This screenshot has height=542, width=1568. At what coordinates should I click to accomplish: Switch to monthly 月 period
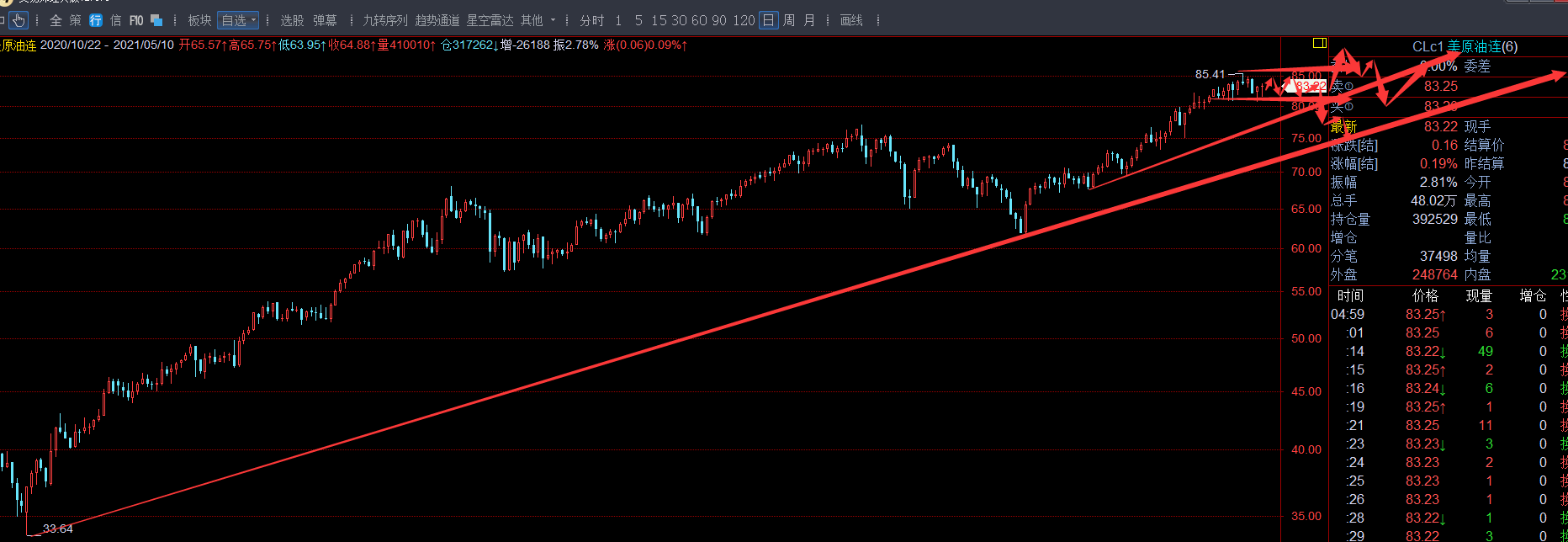[x=809, y=20]
